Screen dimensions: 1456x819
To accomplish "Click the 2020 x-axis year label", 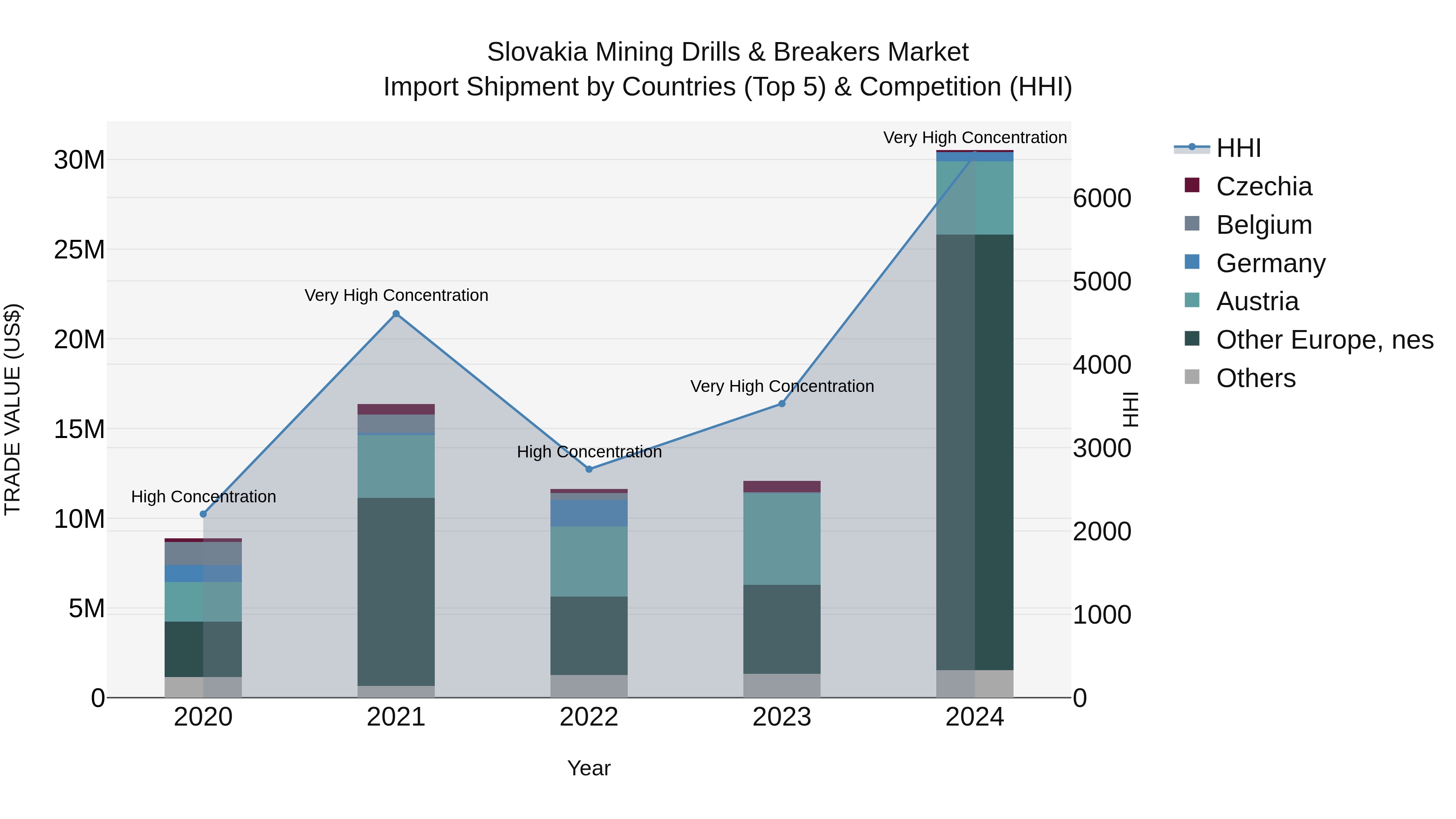I will click(x=203, y=717).
